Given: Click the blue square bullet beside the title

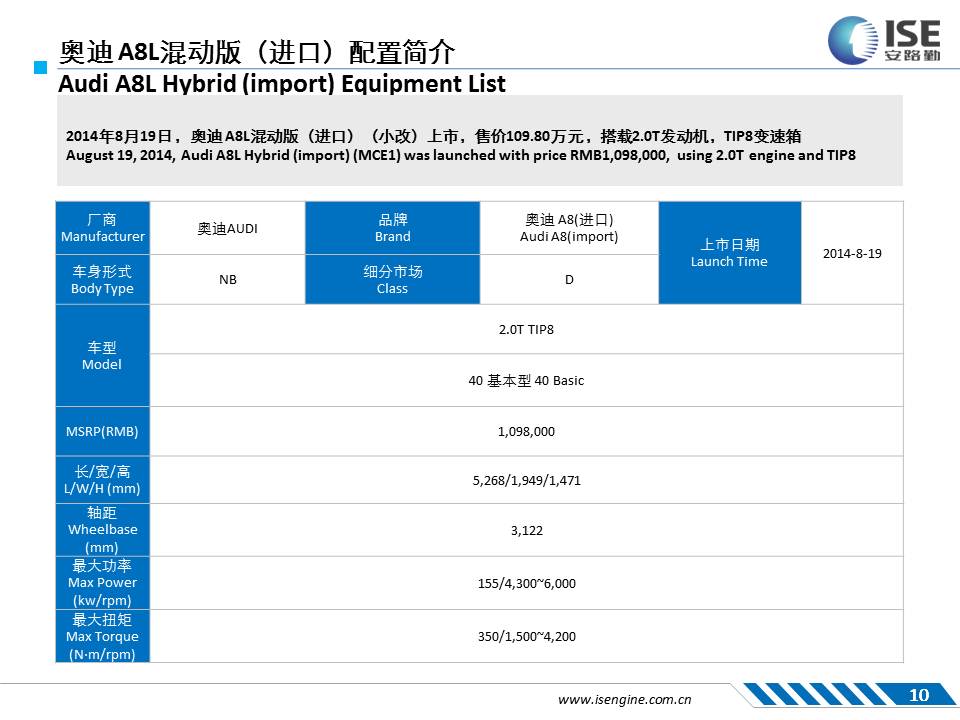Looking at the screenshot, I should point(40,67).
